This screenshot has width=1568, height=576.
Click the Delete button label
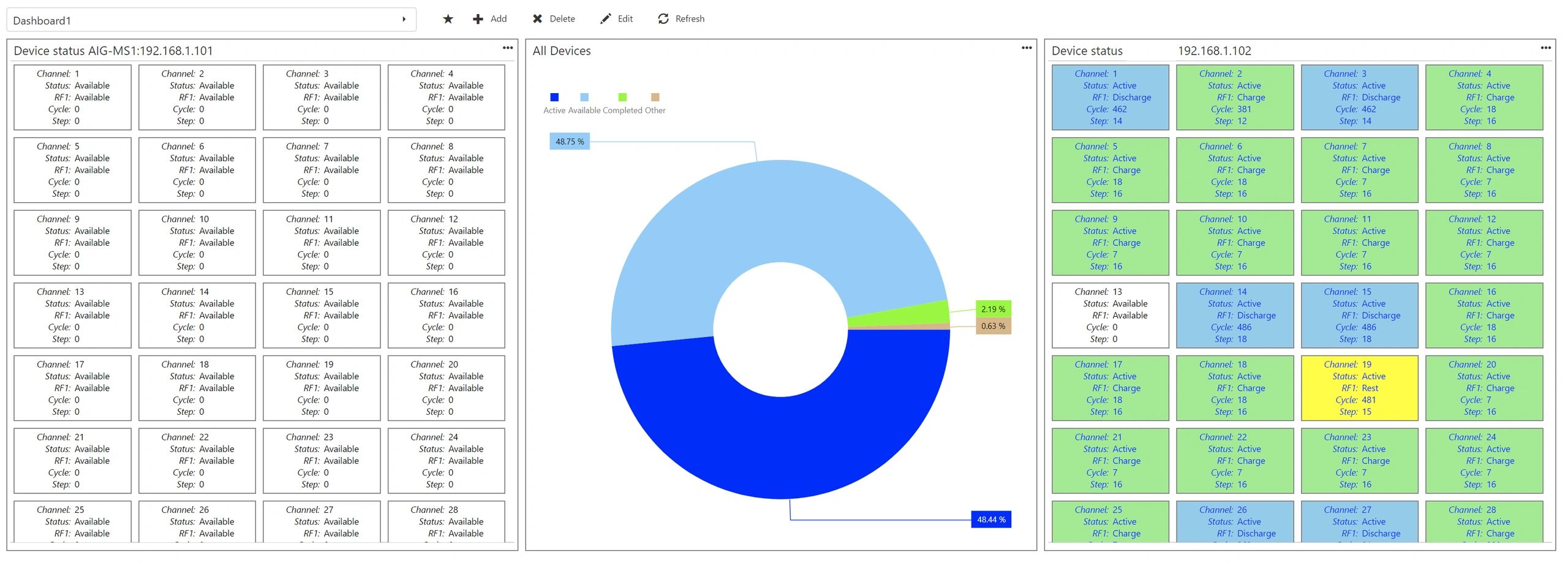pos(563,18)
